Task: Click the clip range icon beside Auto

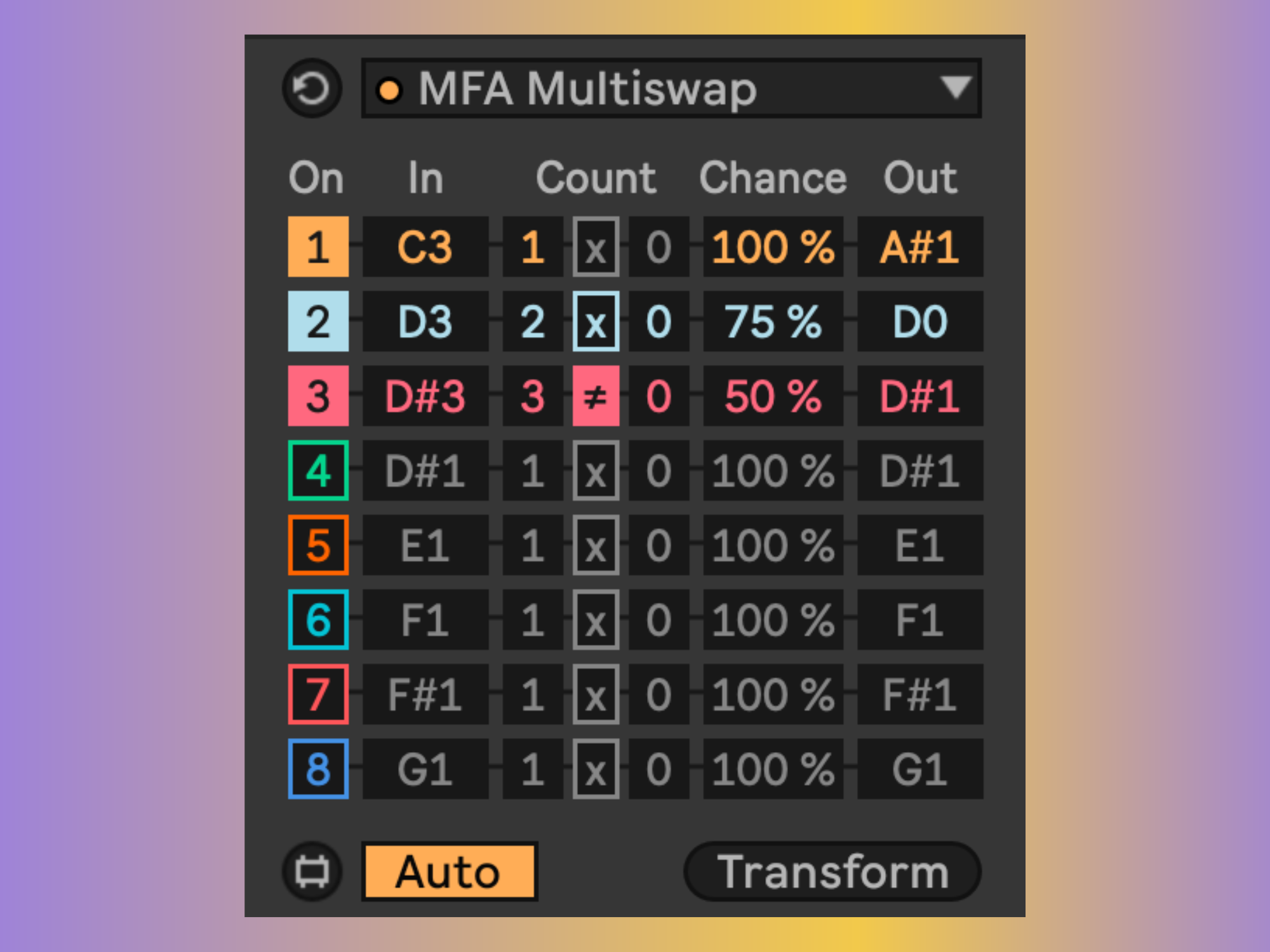Action: click(x=312, y=871)
